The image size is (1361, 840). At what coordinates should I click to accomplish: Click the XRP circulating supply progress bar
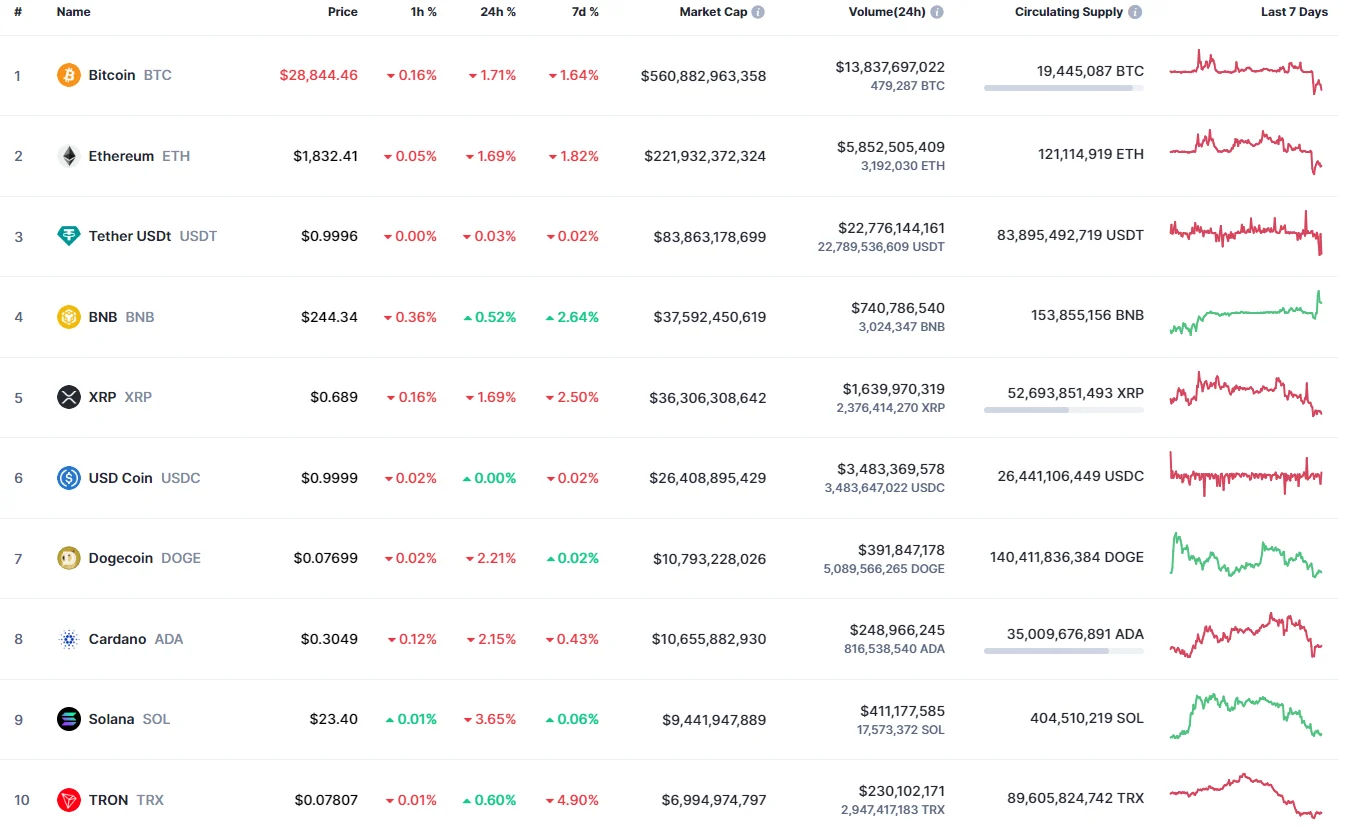coord(1063,410)
